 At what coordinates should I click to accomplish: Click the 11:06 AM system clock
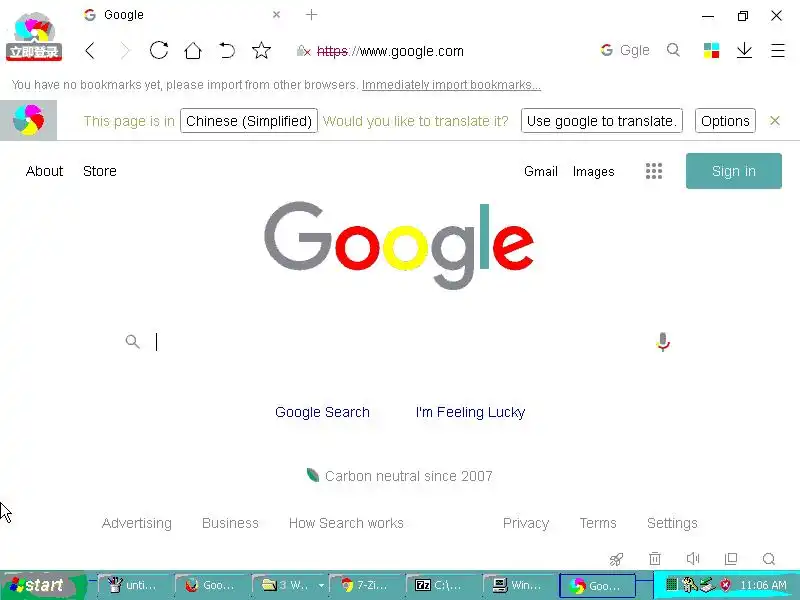tap(763, 585)
